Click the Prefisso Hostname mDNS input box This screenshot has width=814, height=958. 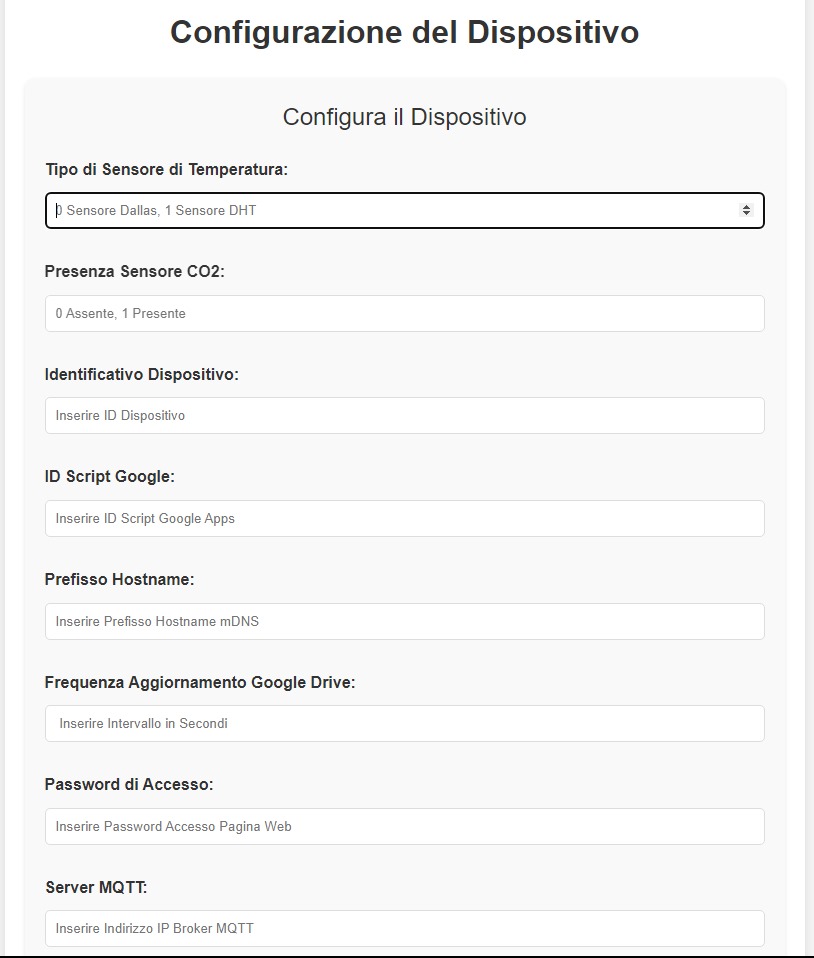click(404, 621)
